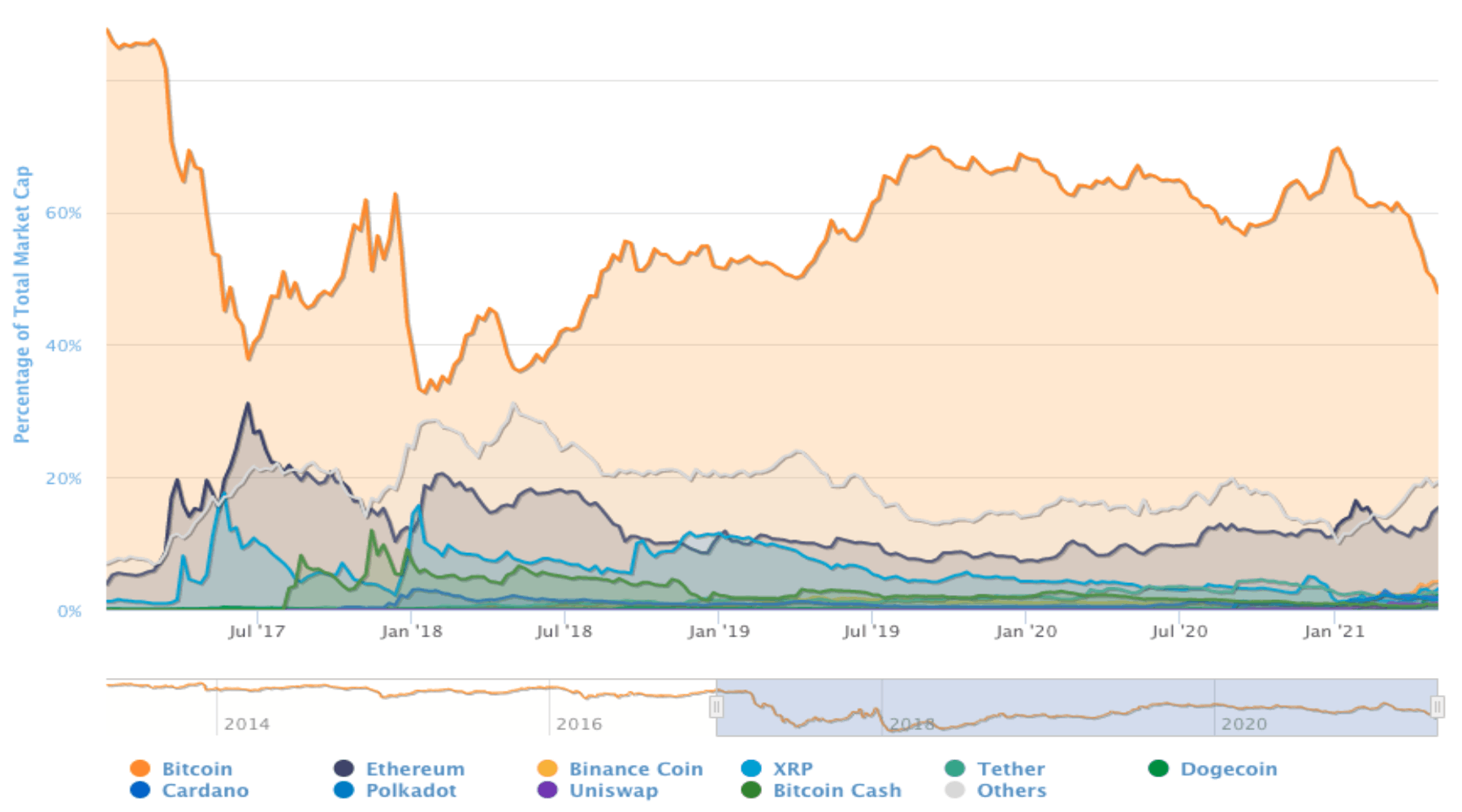Click the Cardano legend circle icon
The height and width of the screenshot is (812, 1462).
tap(141, 790)
